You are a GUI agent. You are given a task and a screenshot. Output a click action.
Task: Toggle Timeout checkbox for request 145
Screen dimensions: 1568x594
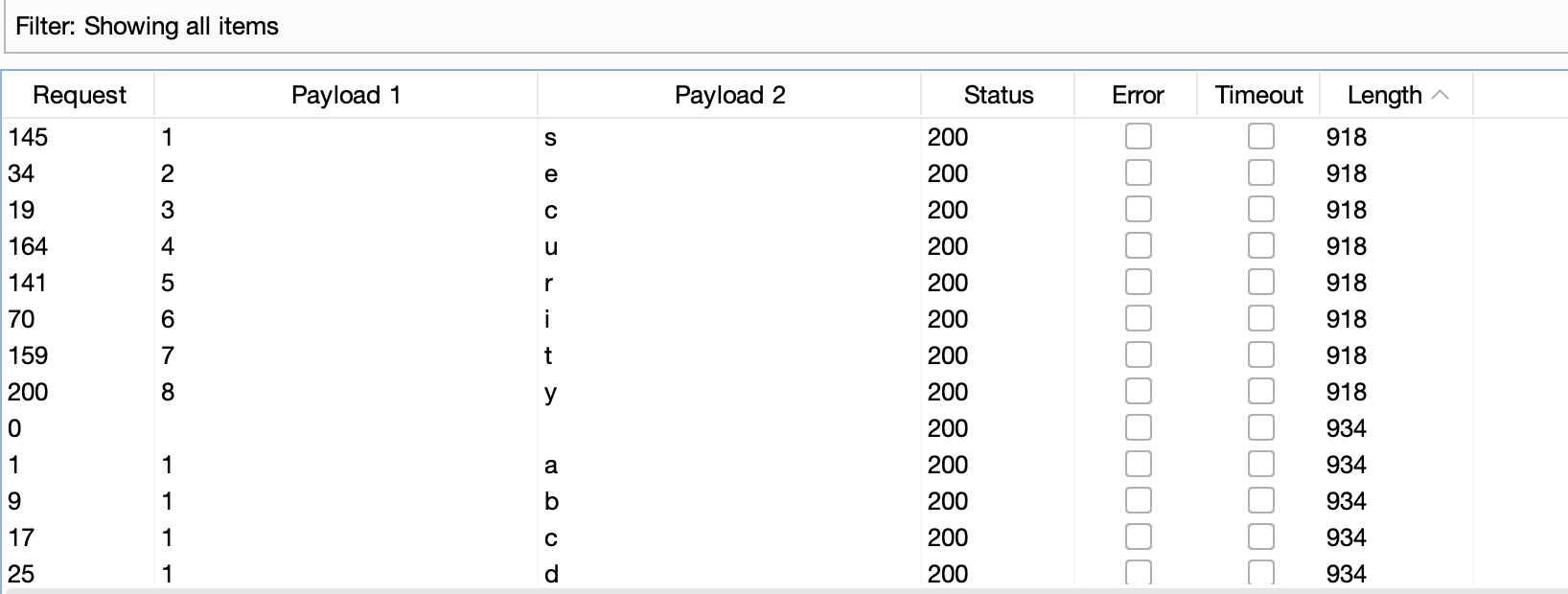(1260, 137)
